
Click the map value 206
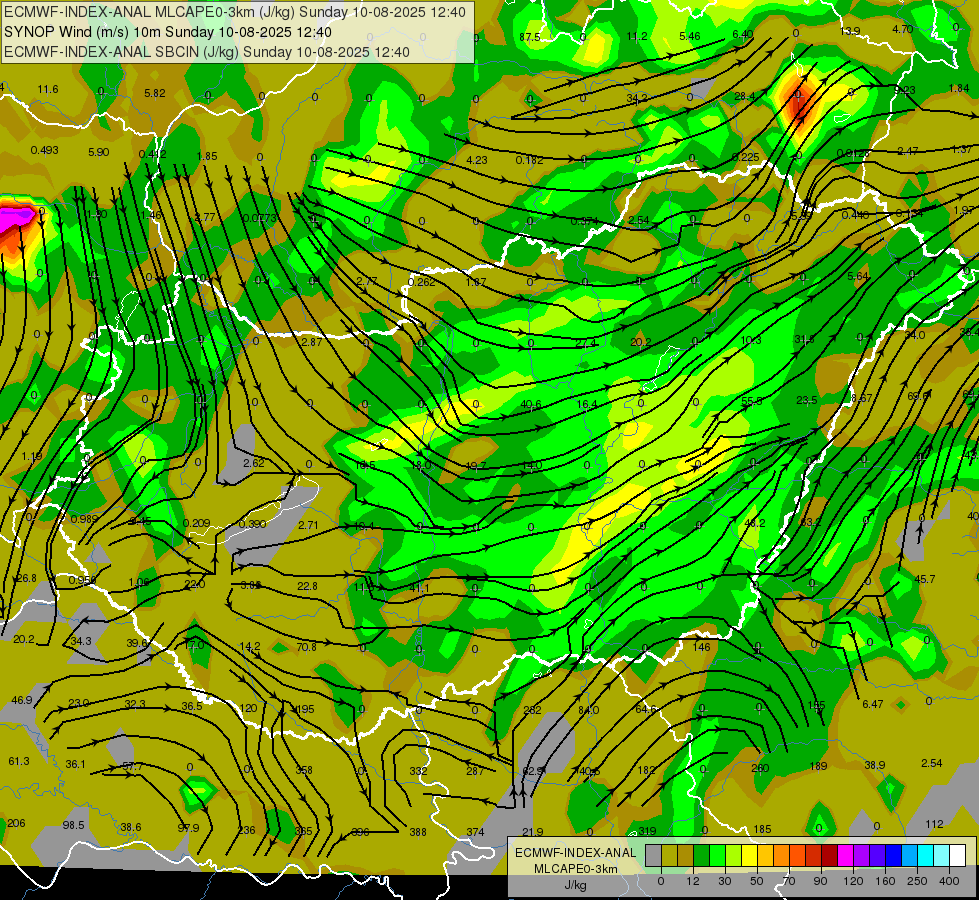16,823
